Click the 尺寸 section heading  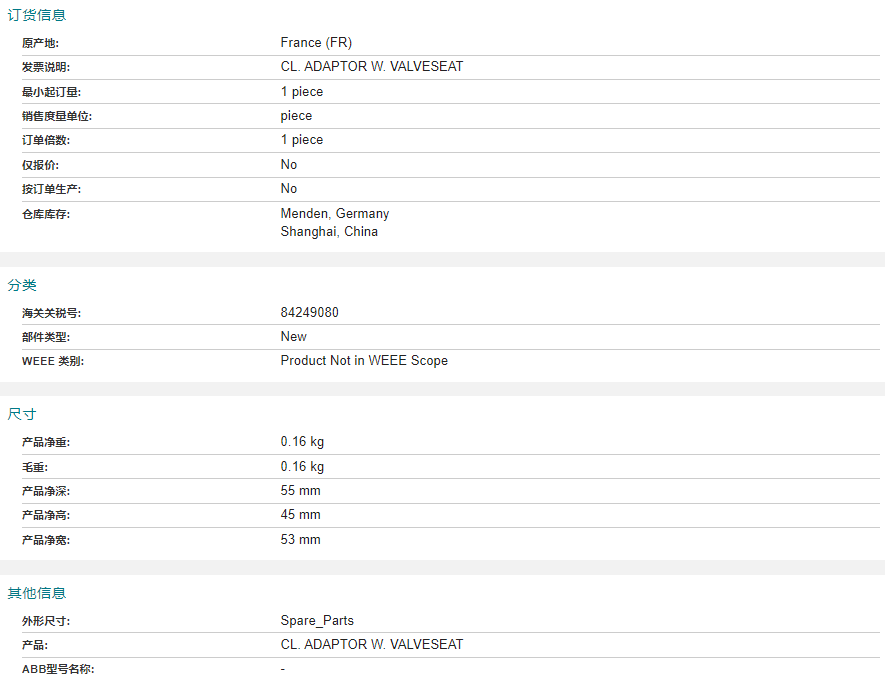(22, 414)
